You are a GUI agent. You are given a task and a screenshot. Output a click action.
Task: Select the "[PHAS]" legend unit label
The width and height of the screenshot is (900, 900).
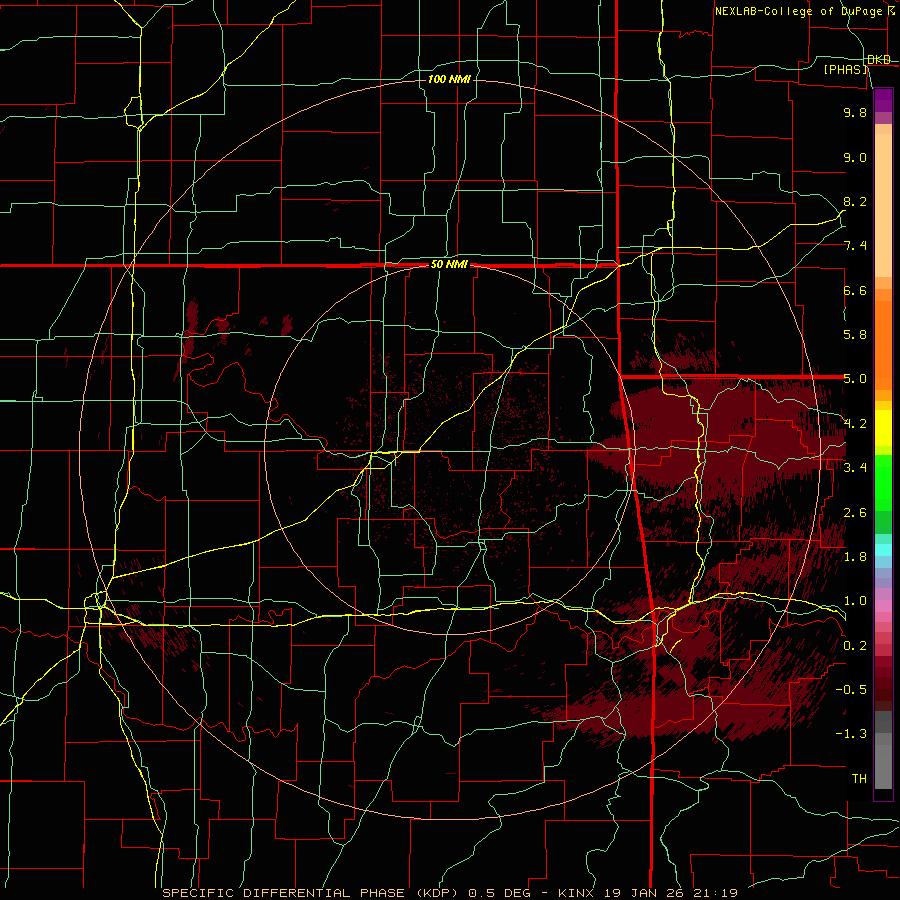[846, 70]
